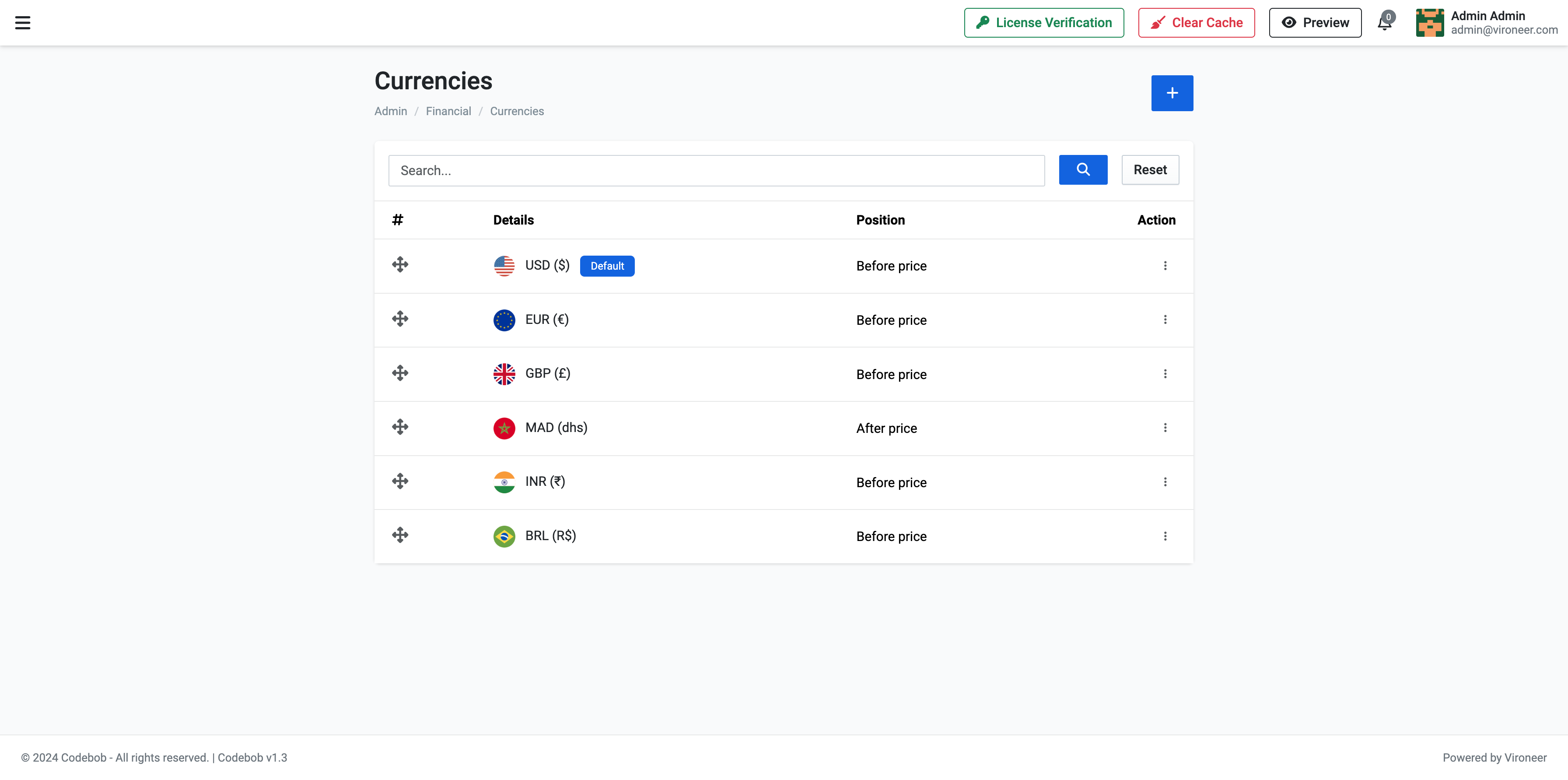Open action menu for USD currency
Image resolution: width=1568 pixels, height=780 pixels.
(x=1165, y=266)
